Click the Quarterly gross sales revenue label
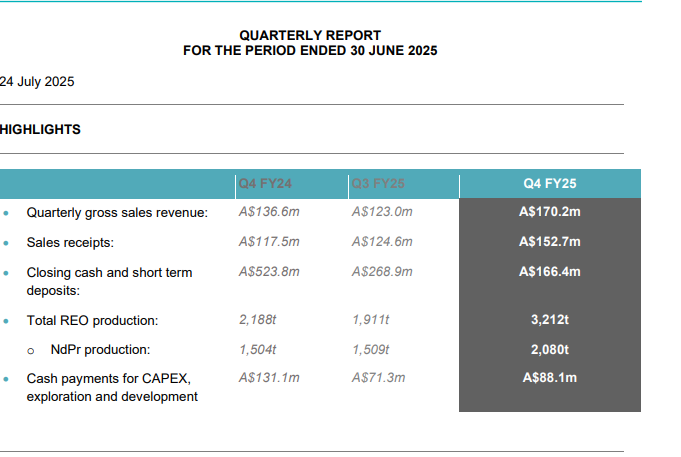 pos(117,212)
